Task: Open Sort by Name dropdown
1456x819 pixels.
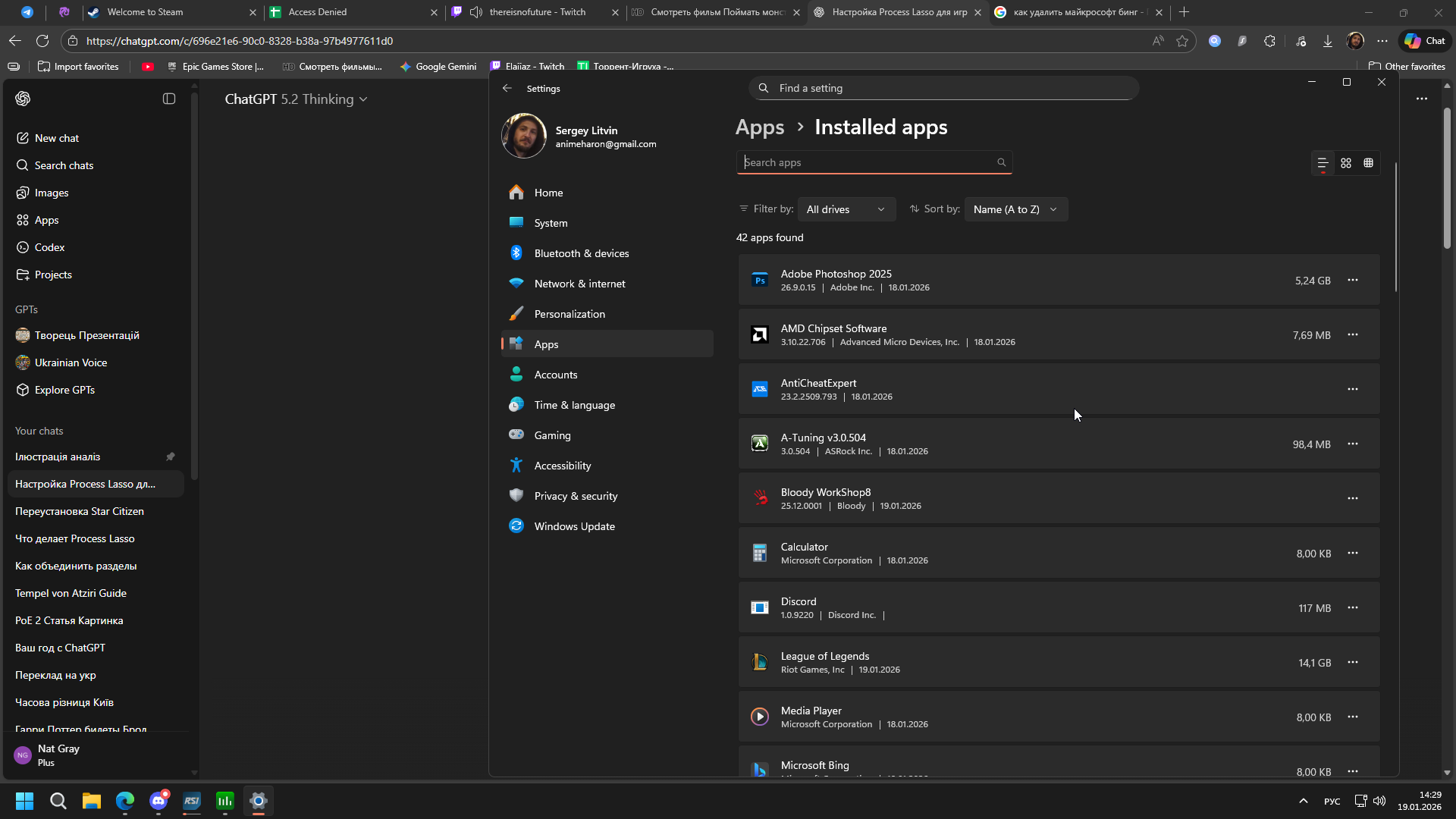Action: click(x=1015, y=209)
